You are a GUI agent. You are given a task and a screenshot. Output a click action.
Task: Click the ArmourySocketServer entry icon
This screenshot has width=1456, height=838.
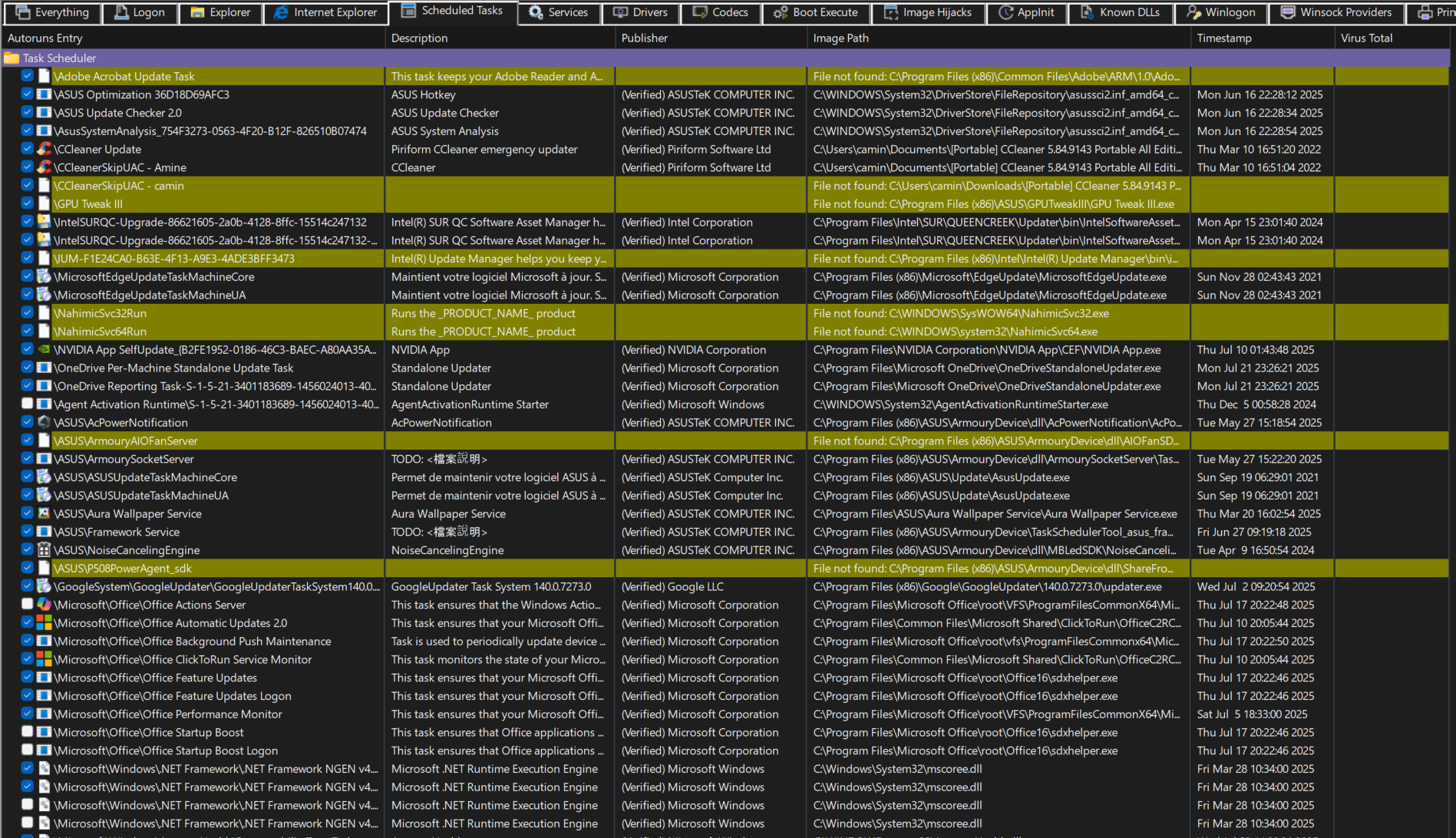[44, 459]
